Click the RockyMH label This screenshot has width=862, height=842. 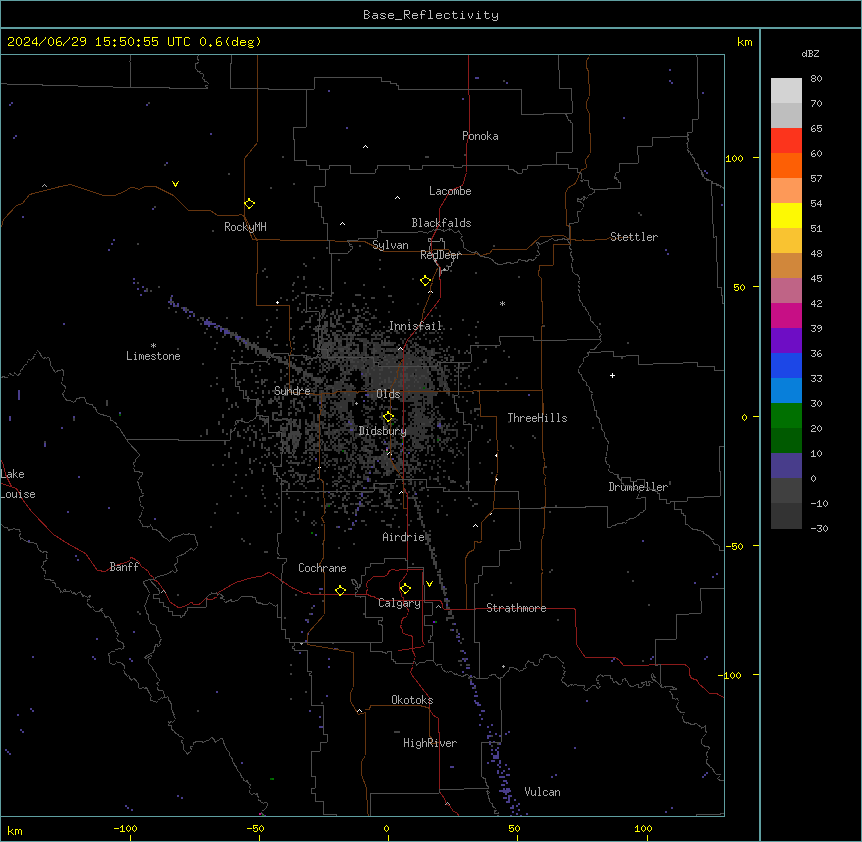[245, 227]
